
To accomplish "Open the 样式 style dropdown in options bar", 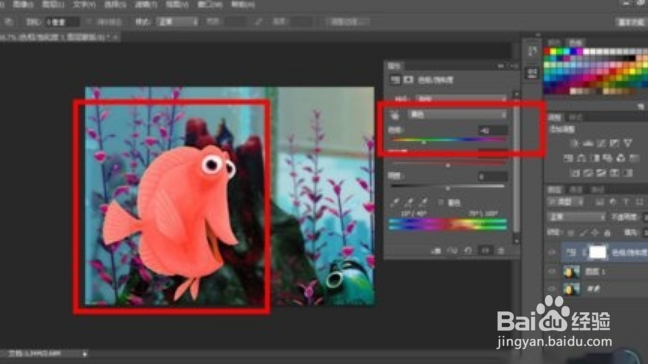I will coord(177,22).
